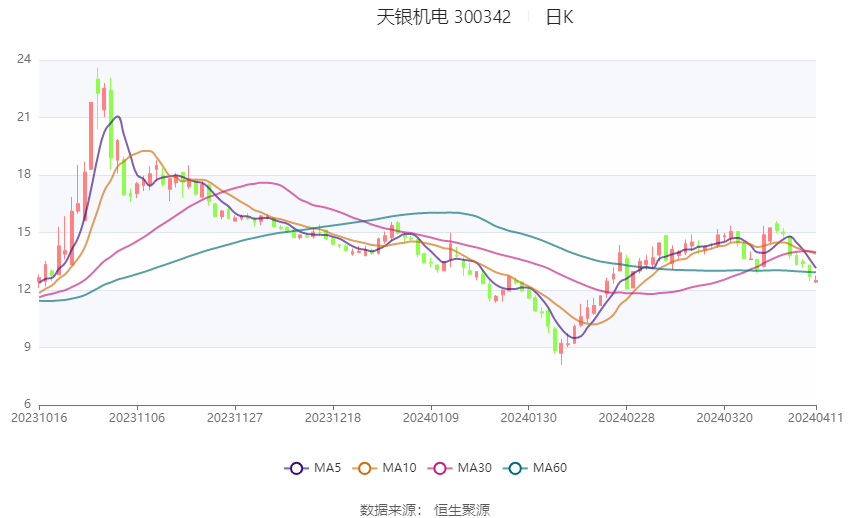
Task: Click y-axis value 9
Action: point(28,347)
